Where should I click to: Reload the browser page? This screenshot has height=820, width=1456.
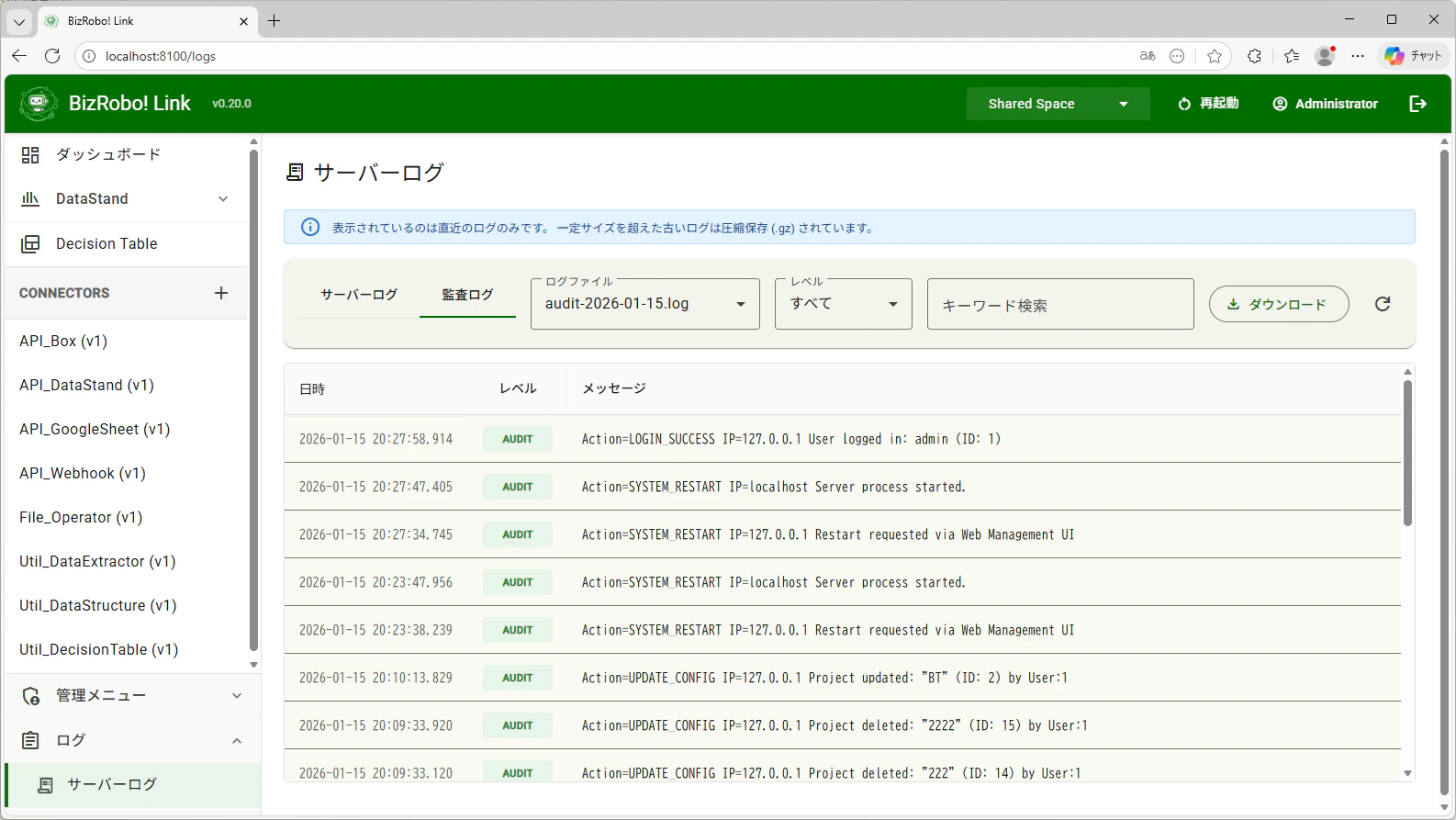(52, 56)
